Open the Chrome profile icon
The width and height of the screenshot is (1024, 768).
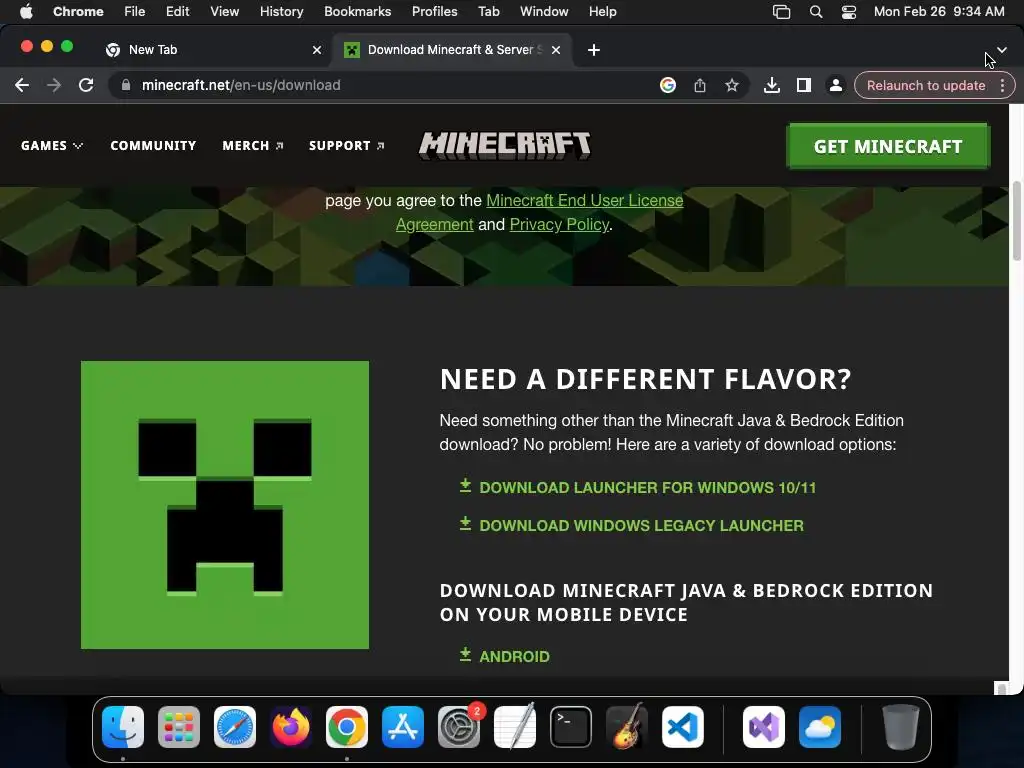pyautogui.click(x=835, y=85)
